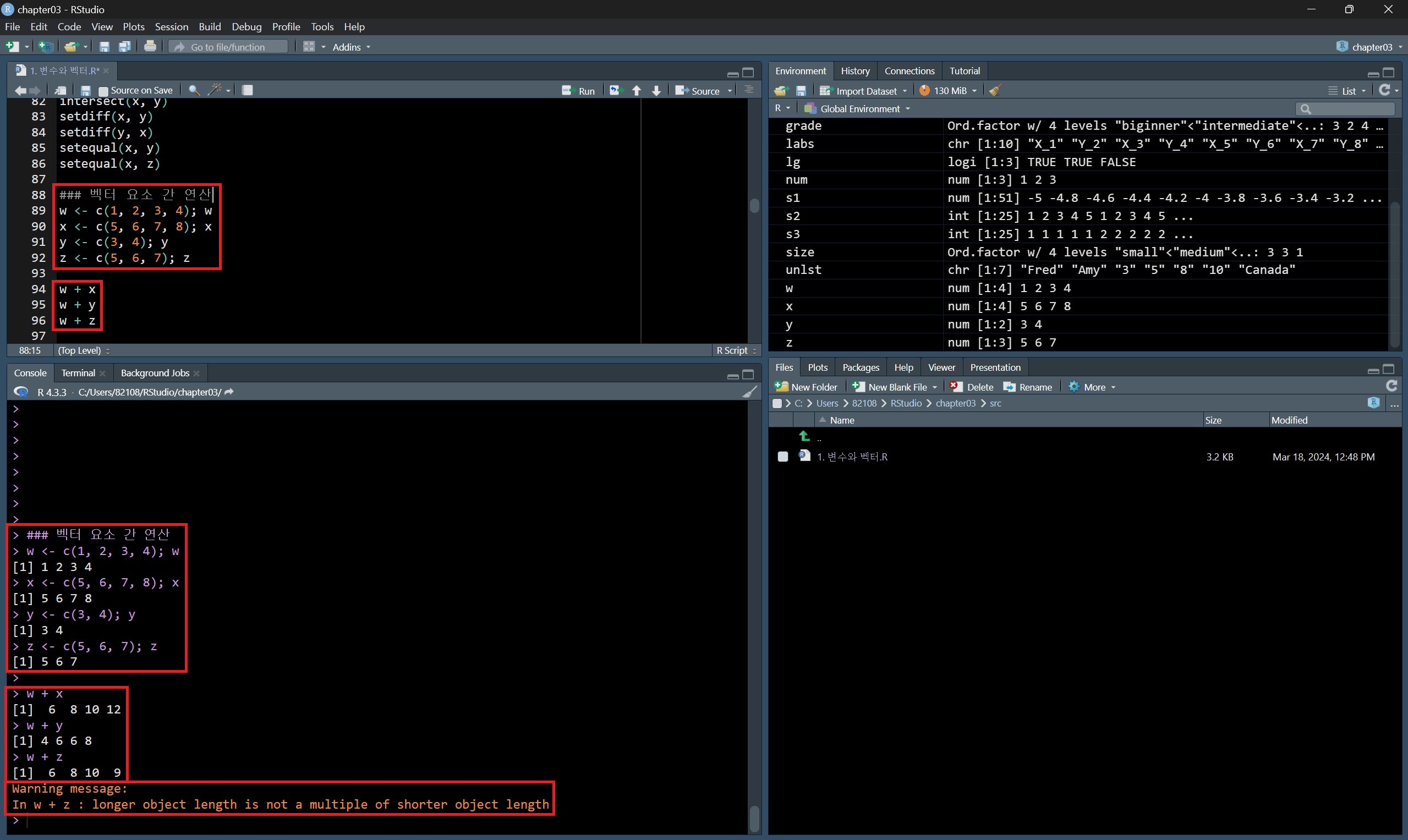Screen dimensions: 1408x840
Task: Clear the console with the broom icon
Action: [x=749, y=392]
